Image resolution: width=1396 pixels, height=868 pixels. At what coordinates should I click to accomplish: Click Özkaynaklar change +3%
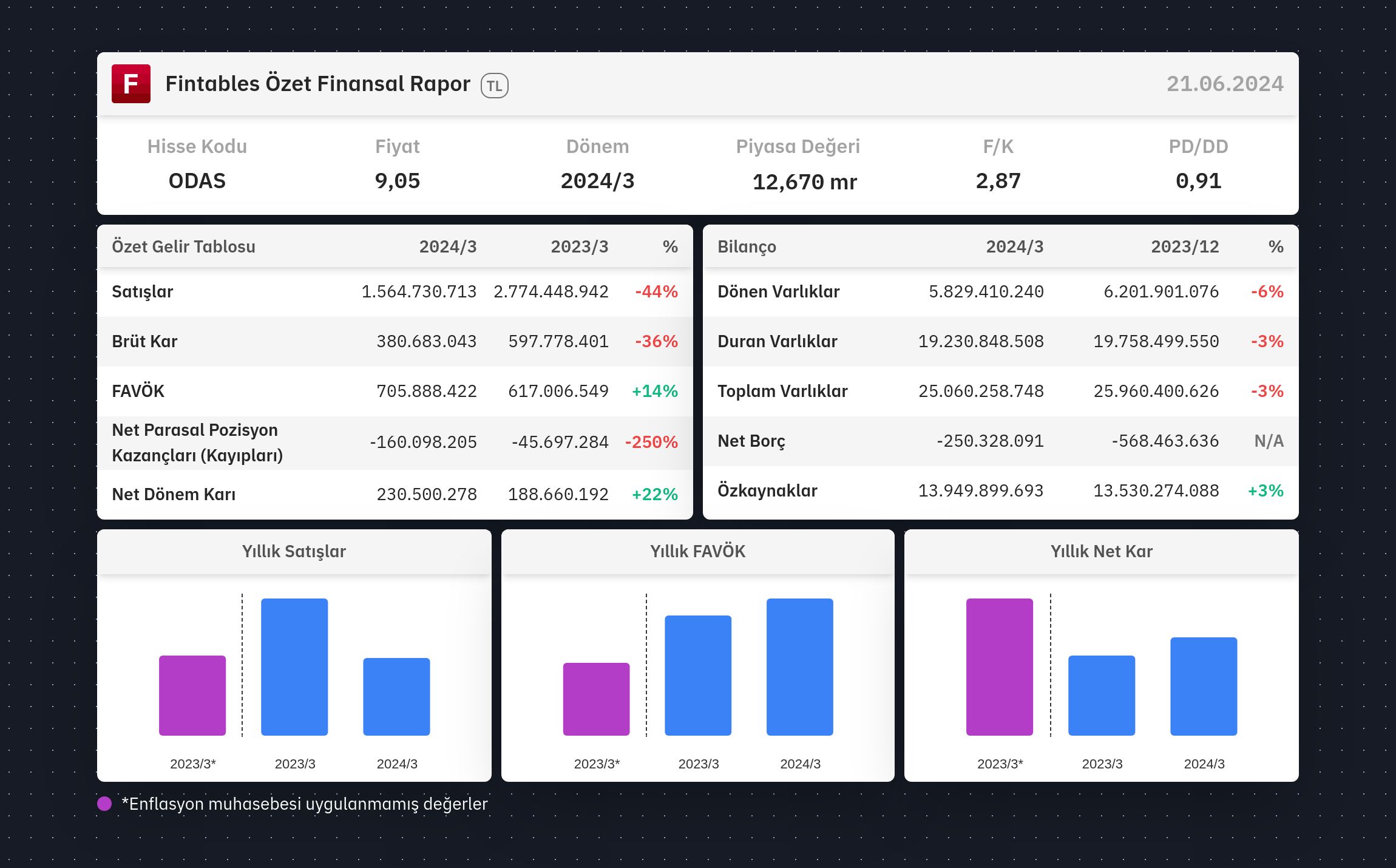click(1266, 490)
